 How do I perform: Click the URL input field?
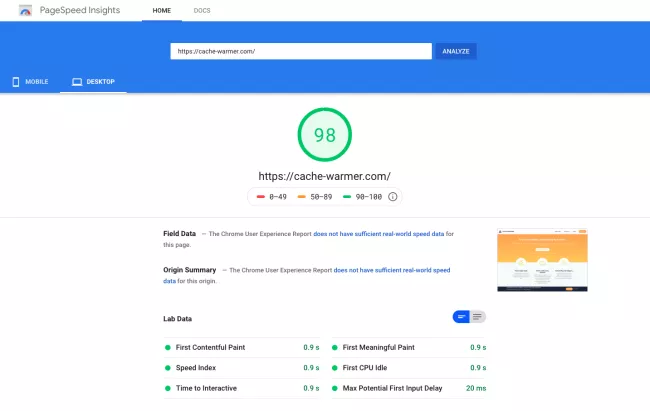301,51
